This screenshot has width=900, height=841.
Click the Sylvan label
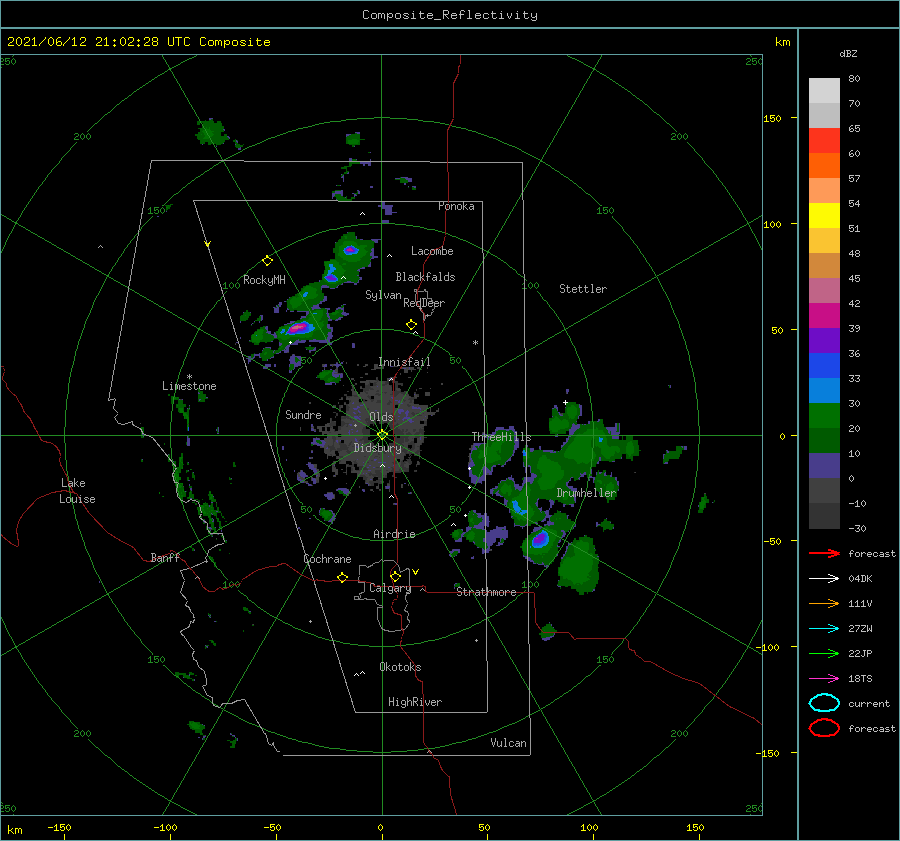coord(383,295)
